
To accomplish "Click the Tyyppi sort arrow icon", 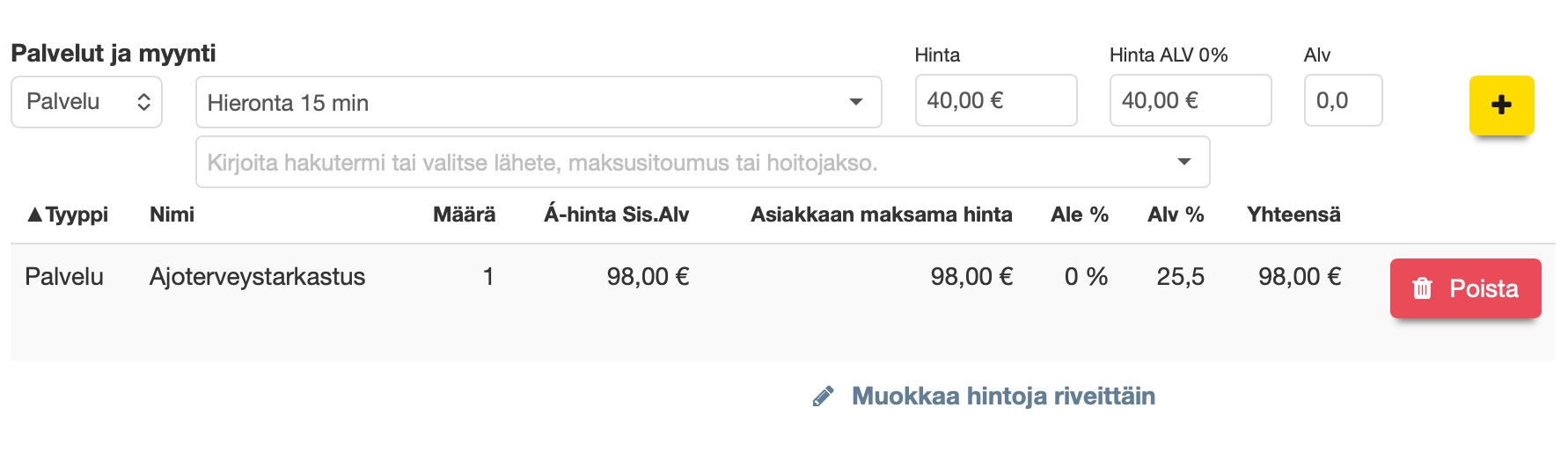I will coord(34,215).
